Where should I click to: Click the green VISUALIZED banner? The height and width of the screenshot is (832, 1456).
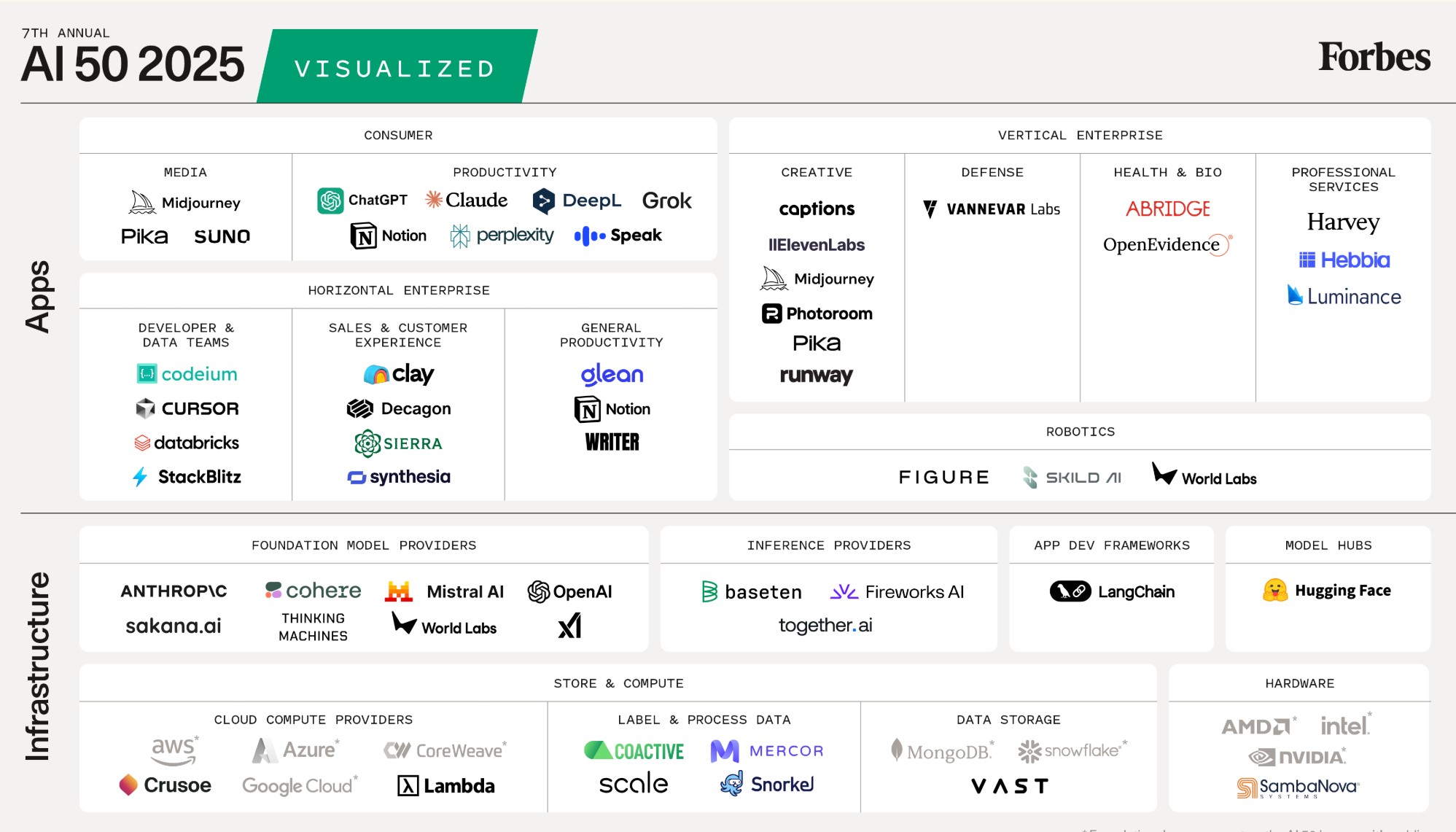click(397, 66)
